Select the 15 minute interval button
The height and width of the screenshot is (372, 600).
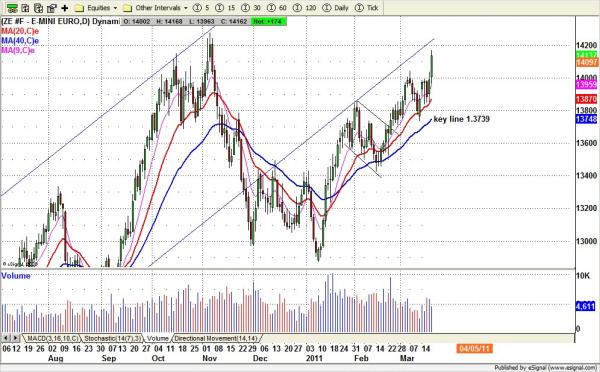[226, 8]
